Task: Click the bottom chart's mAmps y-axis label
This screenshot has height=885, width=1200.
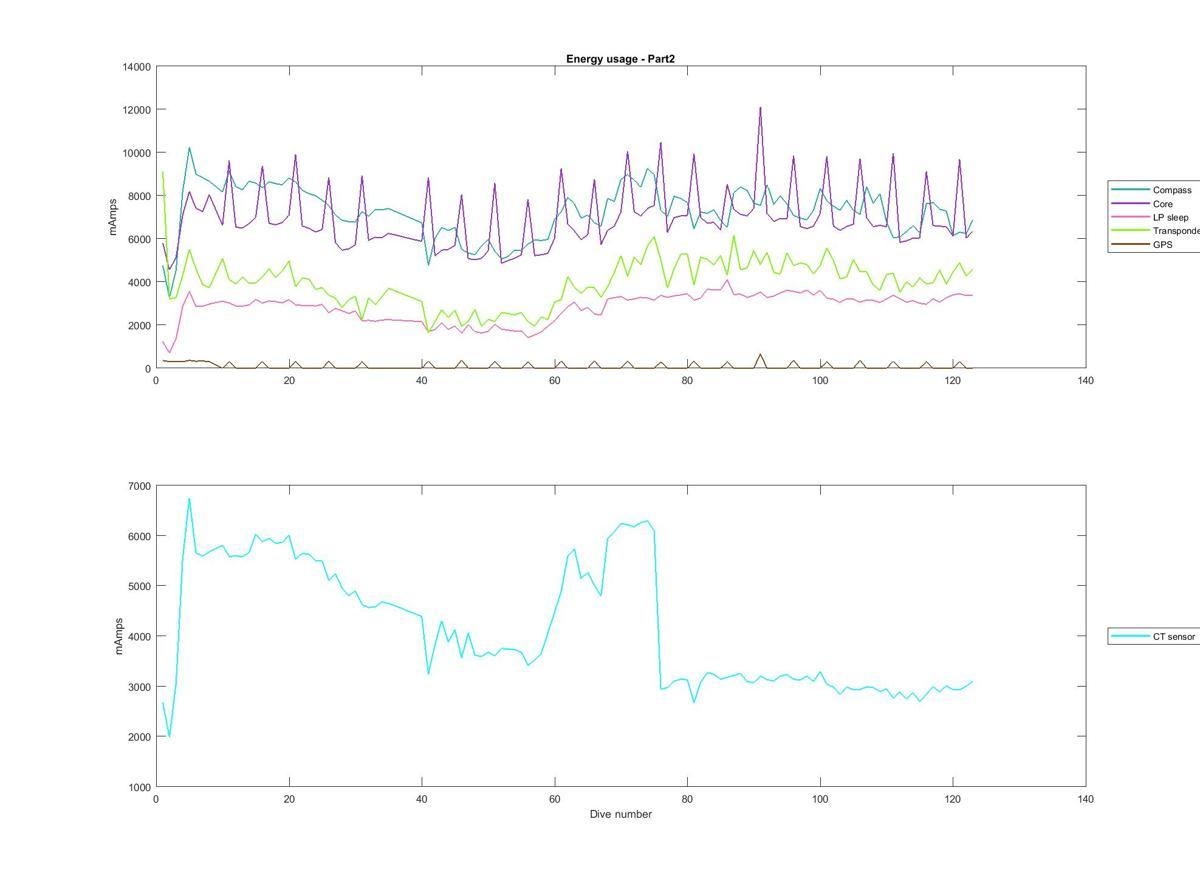Action: click(x=118, y=636)
